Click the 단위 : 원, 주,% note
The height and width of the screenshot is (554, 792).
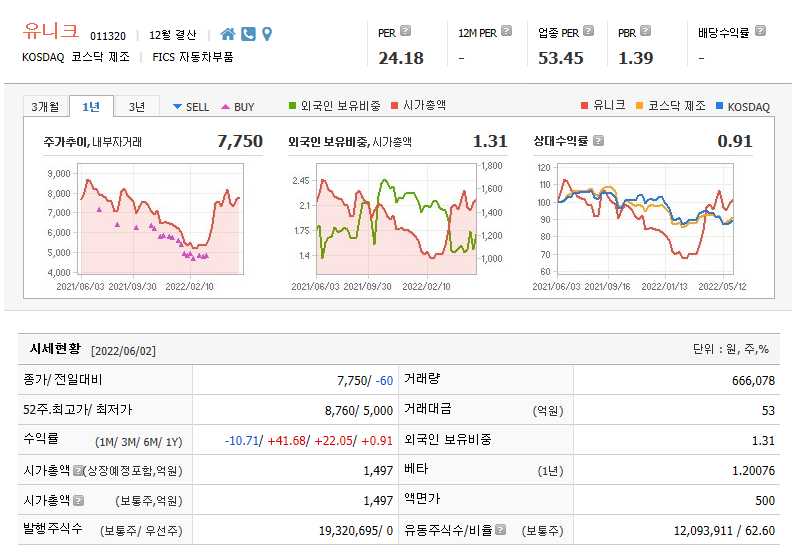pos(730,349)
